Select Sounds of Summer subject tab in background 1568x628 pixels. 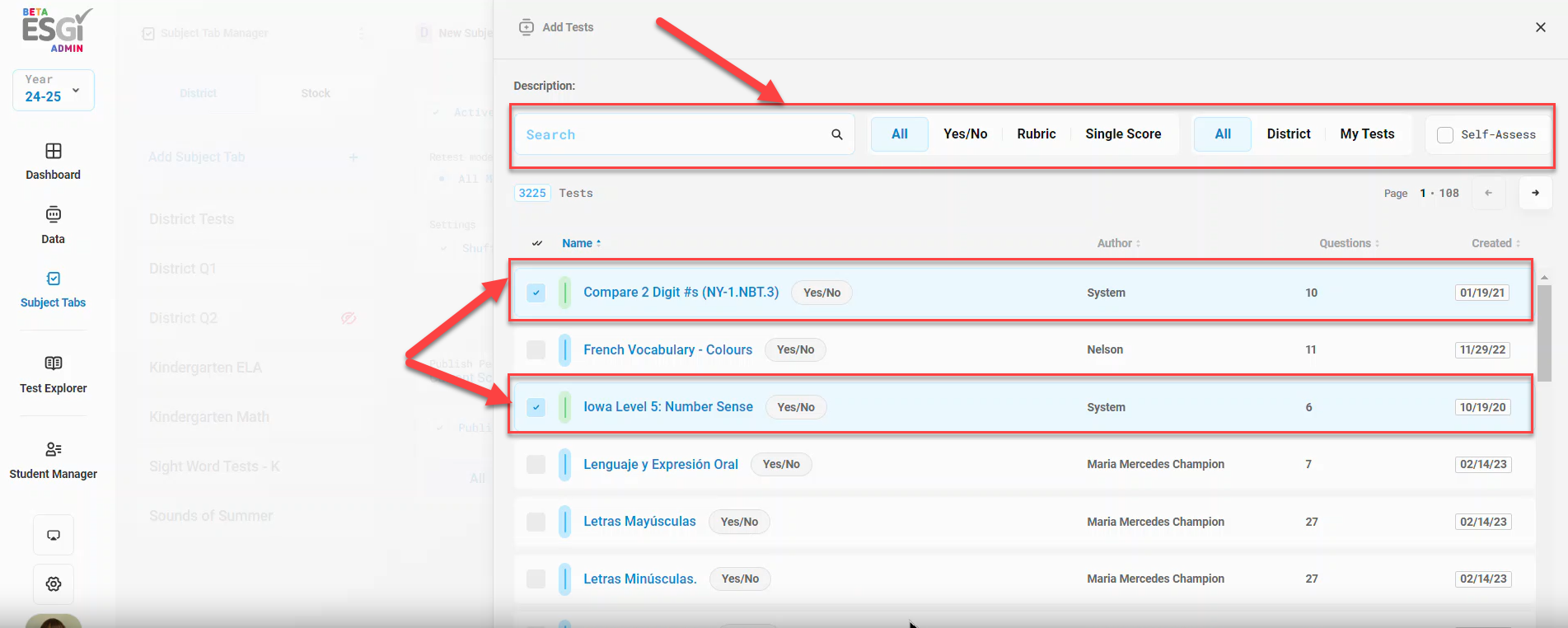point(211,516)
